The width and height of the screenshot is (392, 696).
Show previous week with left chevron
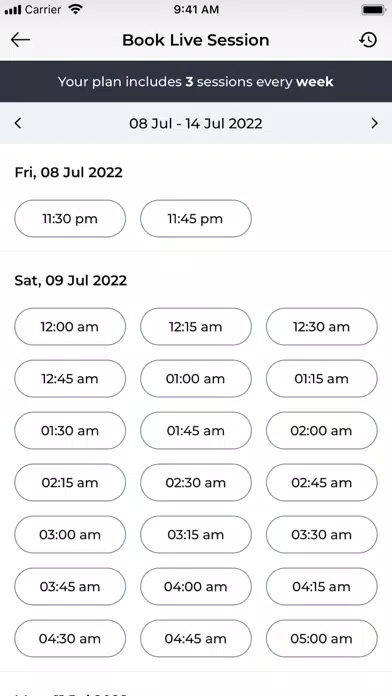click(18, 123)
